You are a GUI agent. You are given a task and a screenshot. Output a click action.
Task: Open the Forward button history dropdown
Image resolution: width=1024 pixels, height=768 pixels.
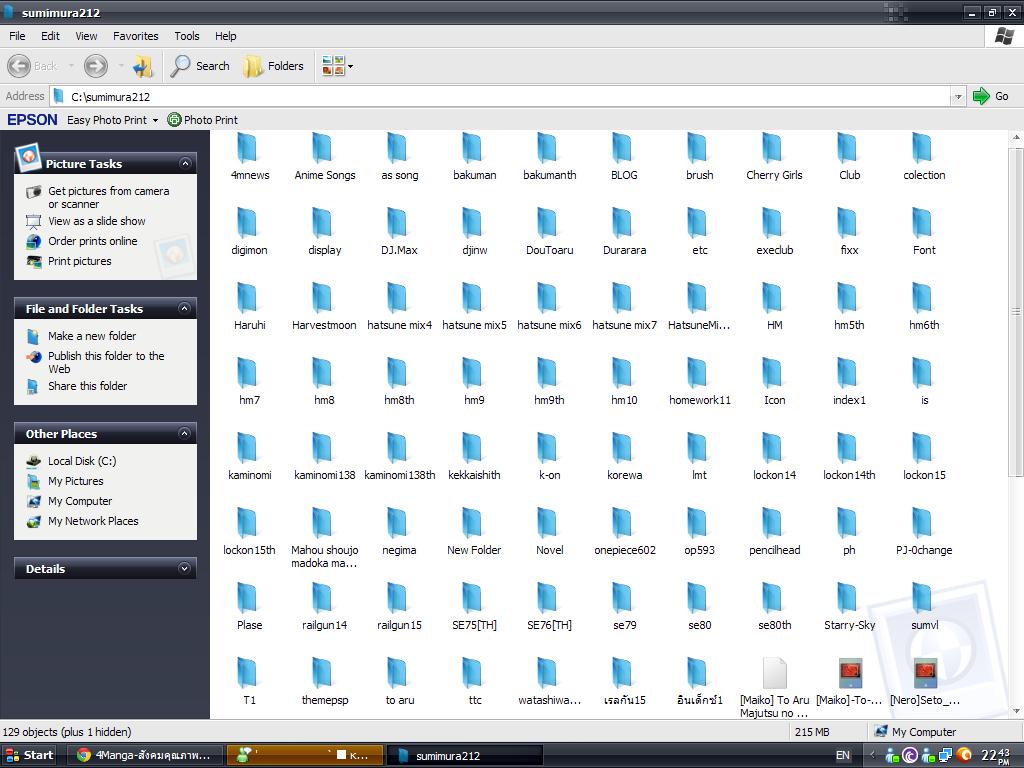121,66
